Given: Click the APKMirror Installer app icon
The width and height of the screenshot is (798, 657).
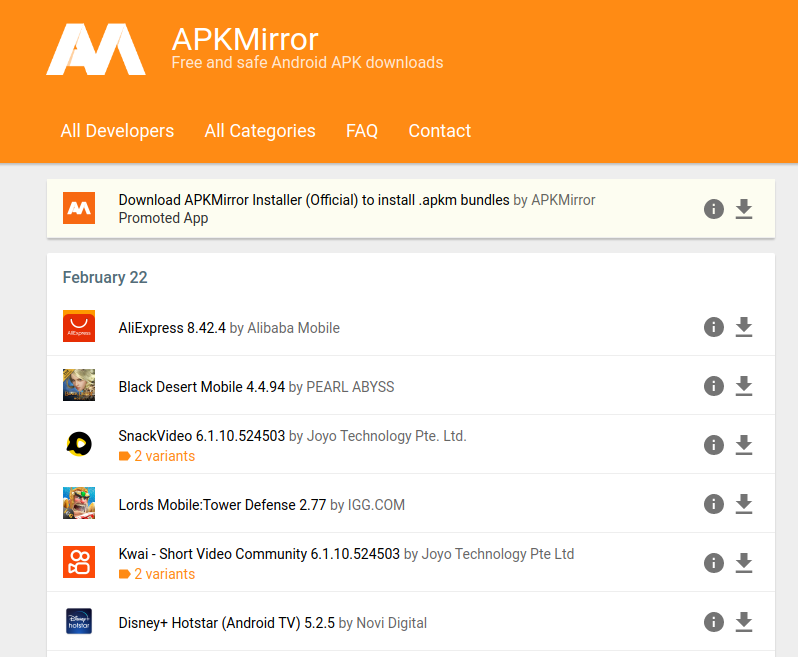Looking at the screenshot, I should (79, 208).
